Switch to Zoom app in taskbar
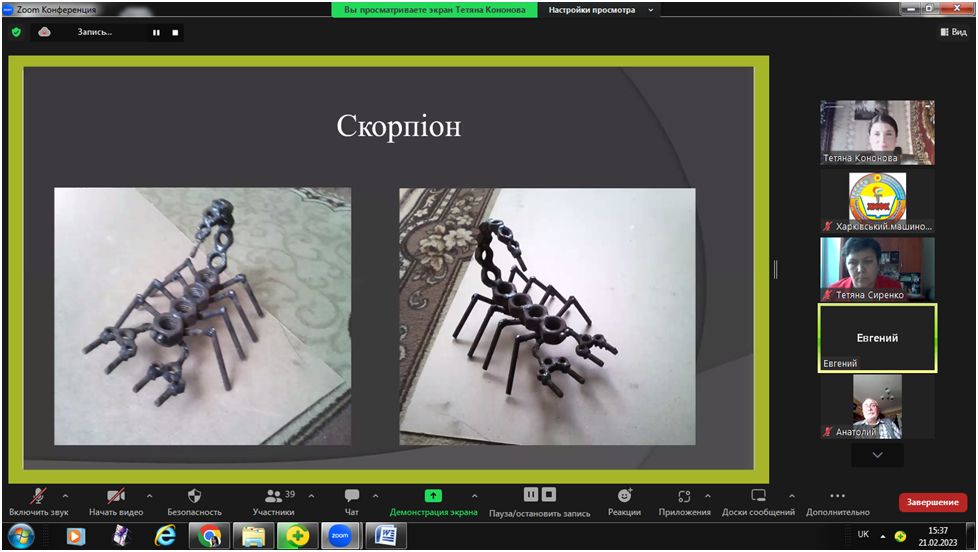This screenshot has height=552, width=978. tap(340, 536)
